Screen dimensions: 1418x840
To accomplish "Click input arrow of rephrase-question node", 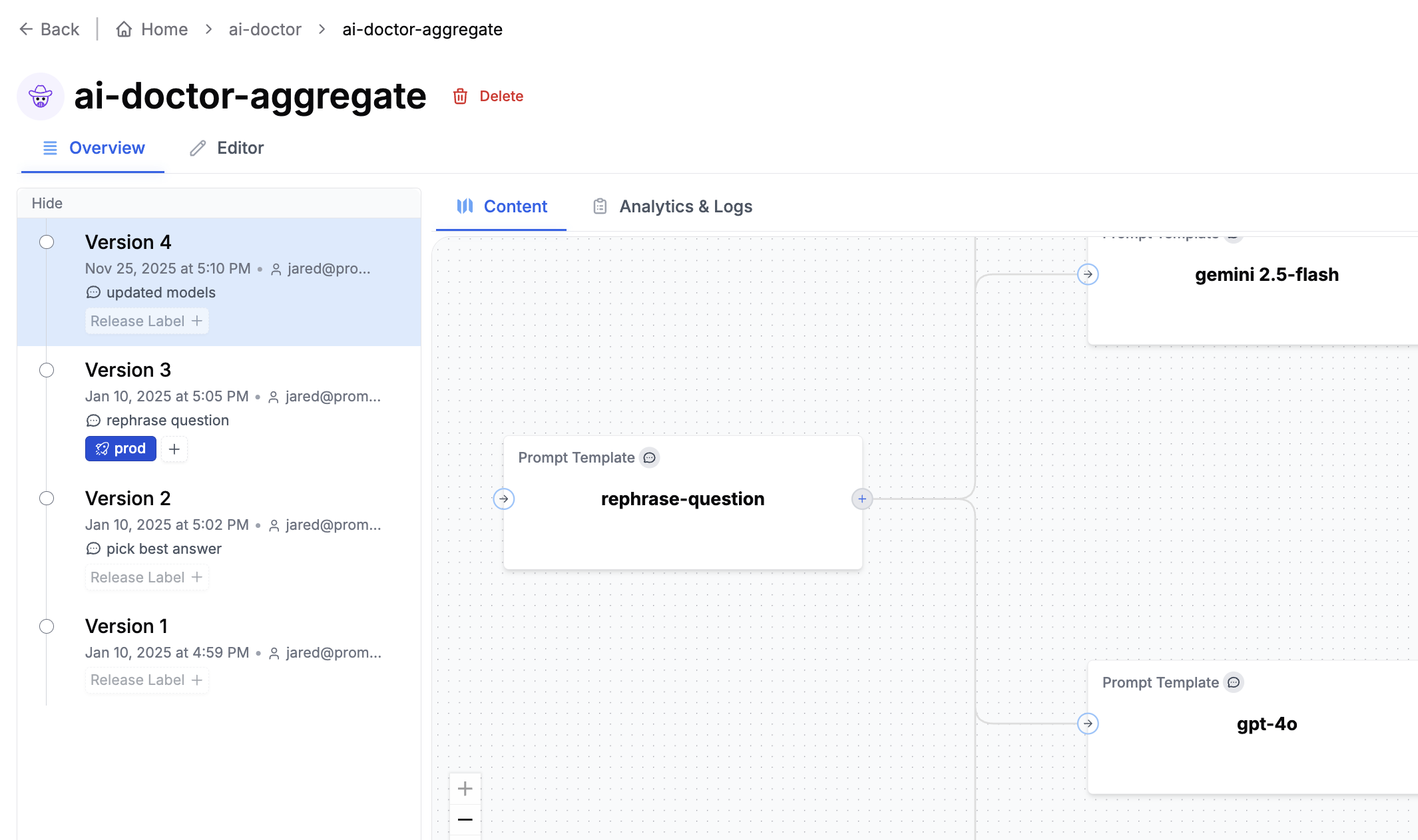I will (x=504, y=499).
